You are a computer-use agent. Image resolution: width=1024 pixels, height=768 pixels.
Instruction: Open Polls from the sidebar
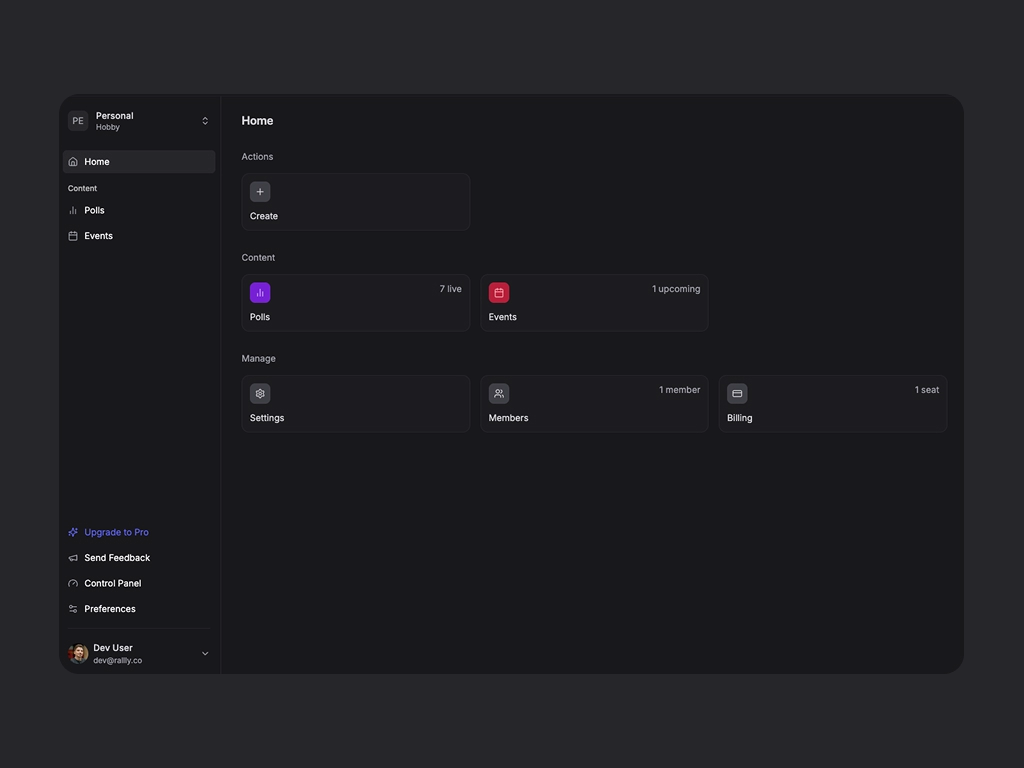pos(94,211)
